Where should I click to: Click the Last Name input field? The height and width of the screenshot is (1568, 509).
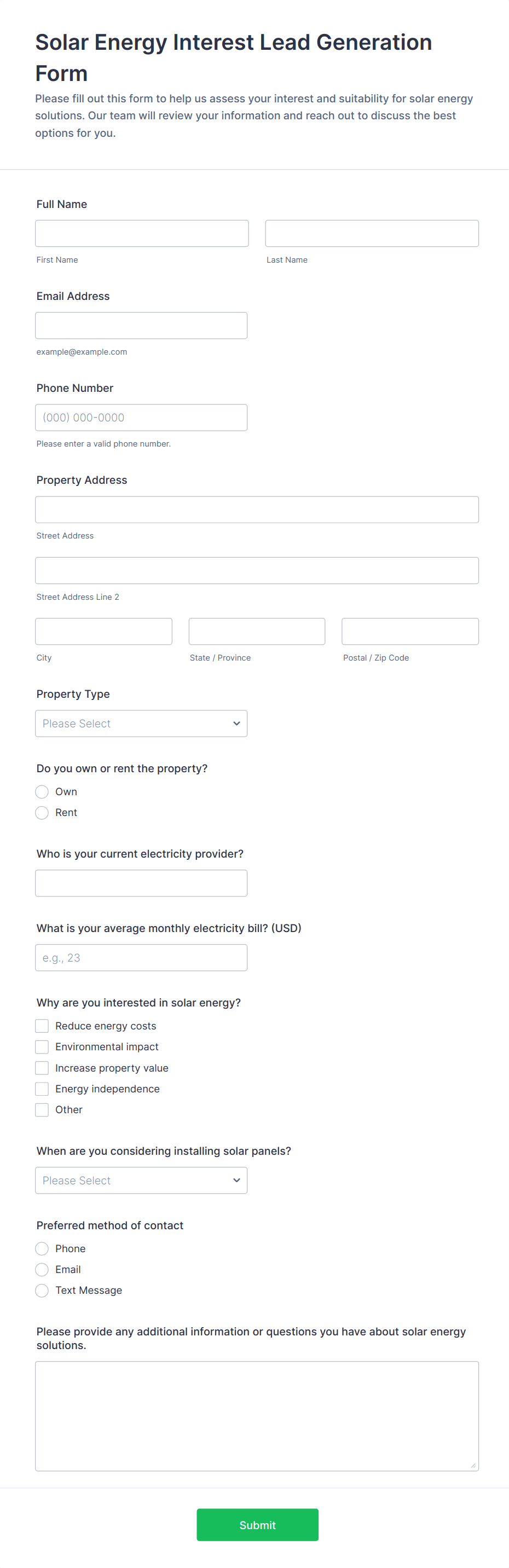[x=372, y=233]
